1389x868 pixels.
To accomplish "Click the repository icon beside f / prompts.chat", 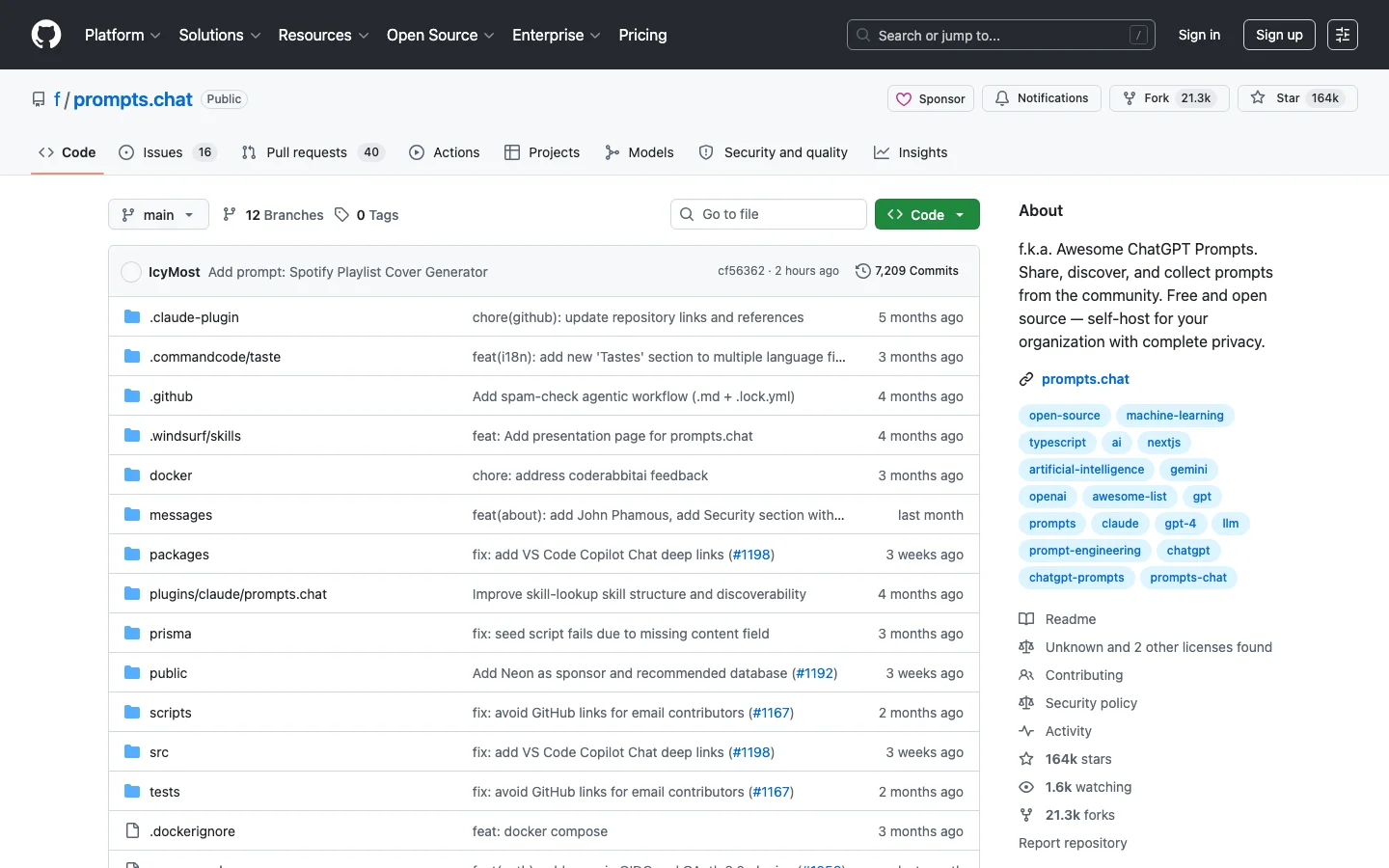I will pyautogui.click(x=39, y=99).
